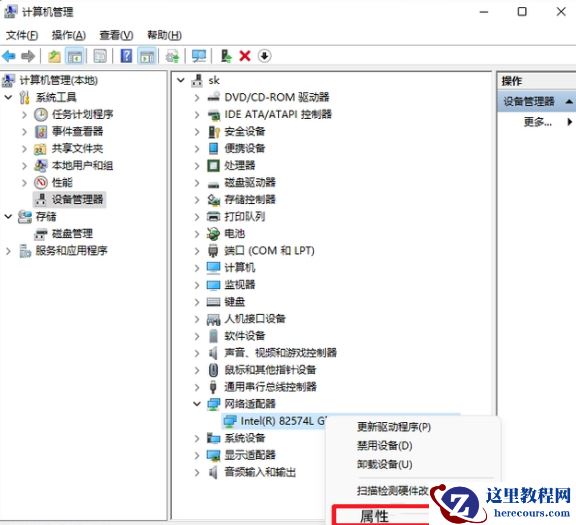Open the 查看(V) menu
576x525 pixels.
[116, 35]
